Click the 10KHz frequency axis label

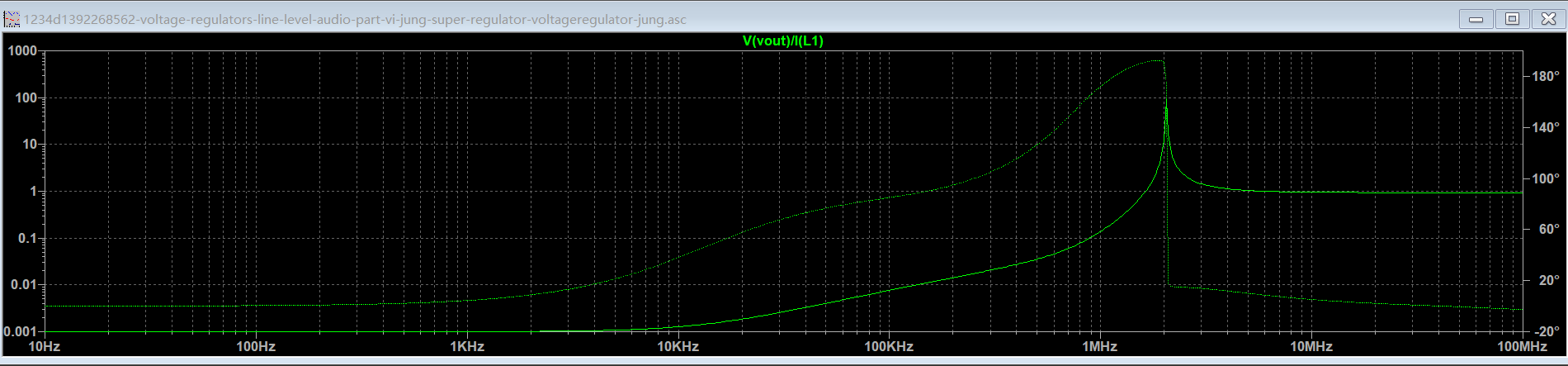[678, 346]
